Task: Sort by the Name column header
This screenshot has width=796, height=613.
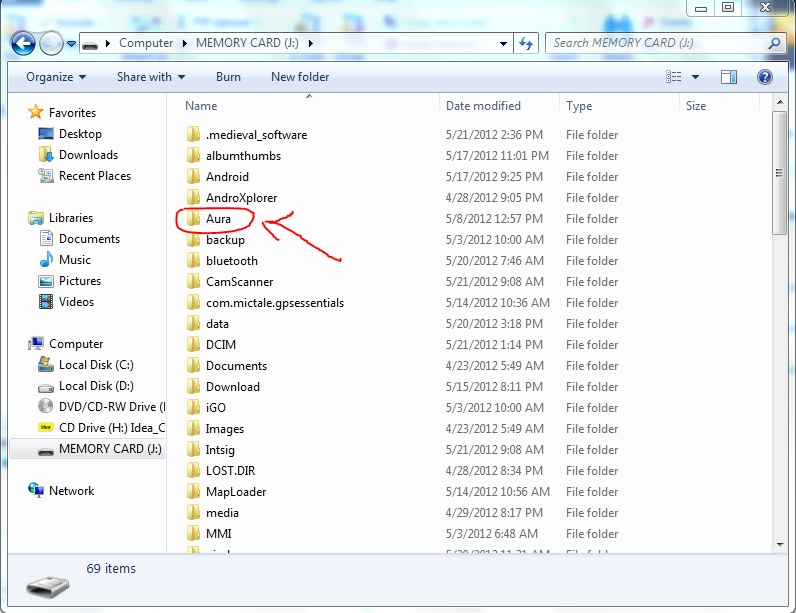Action: [x=201, y=106]
